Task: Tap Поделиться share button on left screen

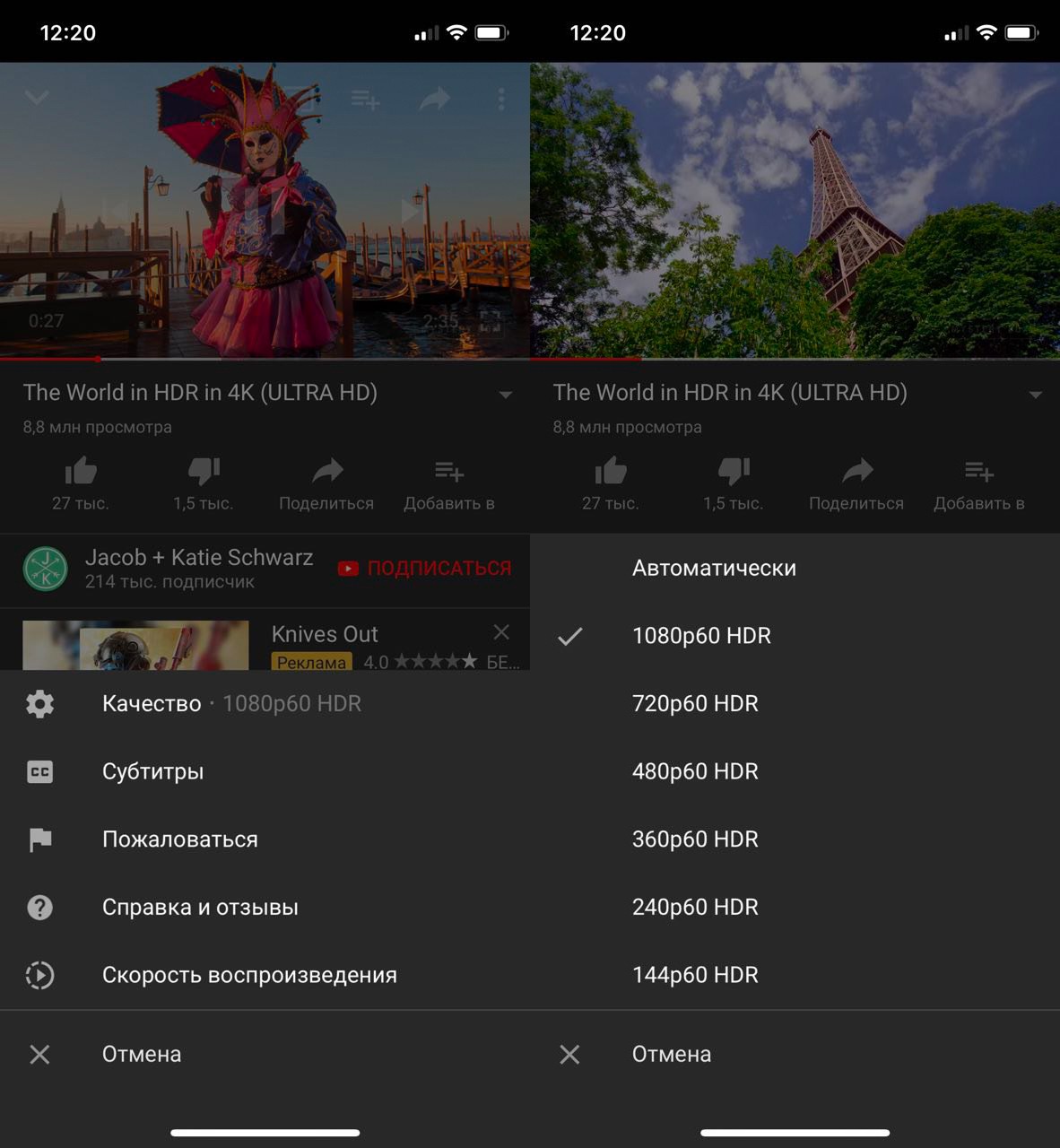Action: point(326,484)
